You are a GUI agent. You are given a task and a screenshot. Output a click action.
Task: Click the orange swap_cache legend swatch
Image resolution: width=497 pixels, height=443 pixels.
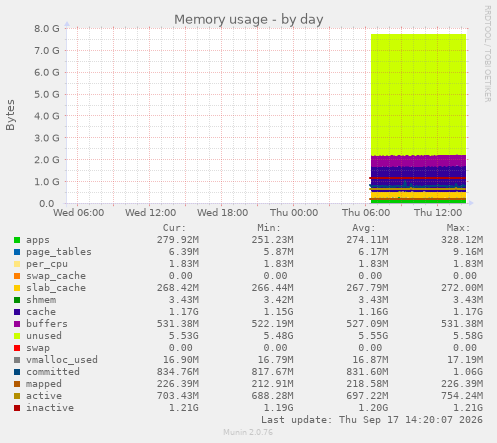pos(17,276)
